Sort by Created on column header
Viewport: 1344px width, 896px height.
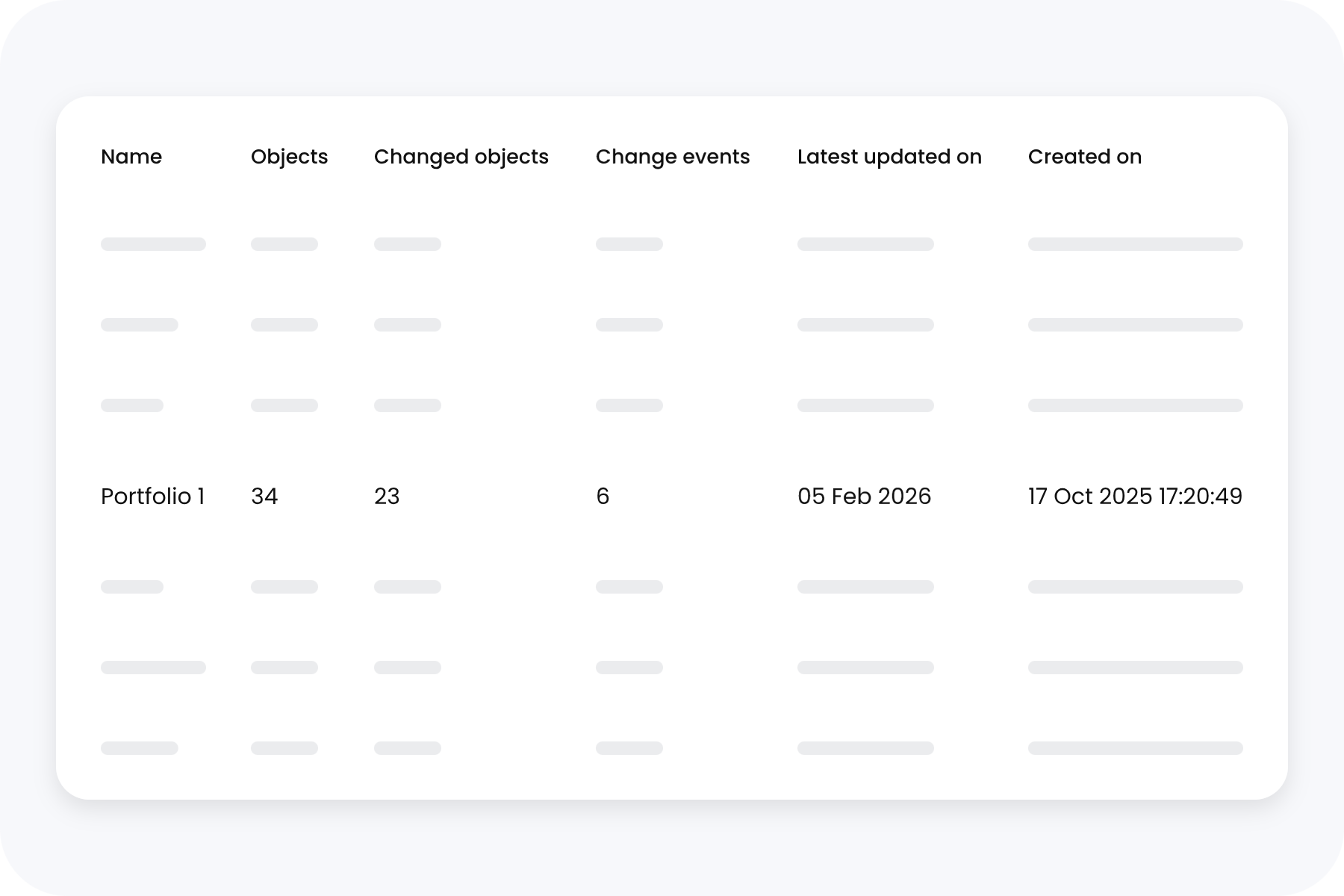[x=1084, y=157]
